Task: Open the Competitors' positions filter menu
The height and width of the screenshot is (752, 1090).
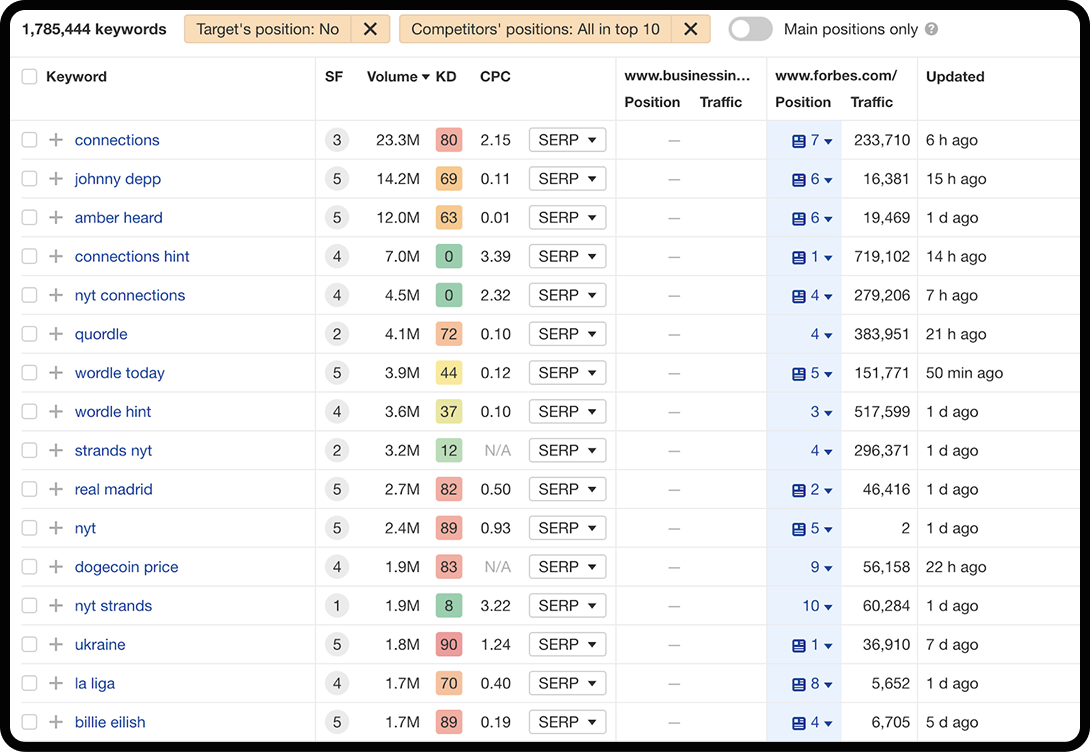Action: click(539, 30)
